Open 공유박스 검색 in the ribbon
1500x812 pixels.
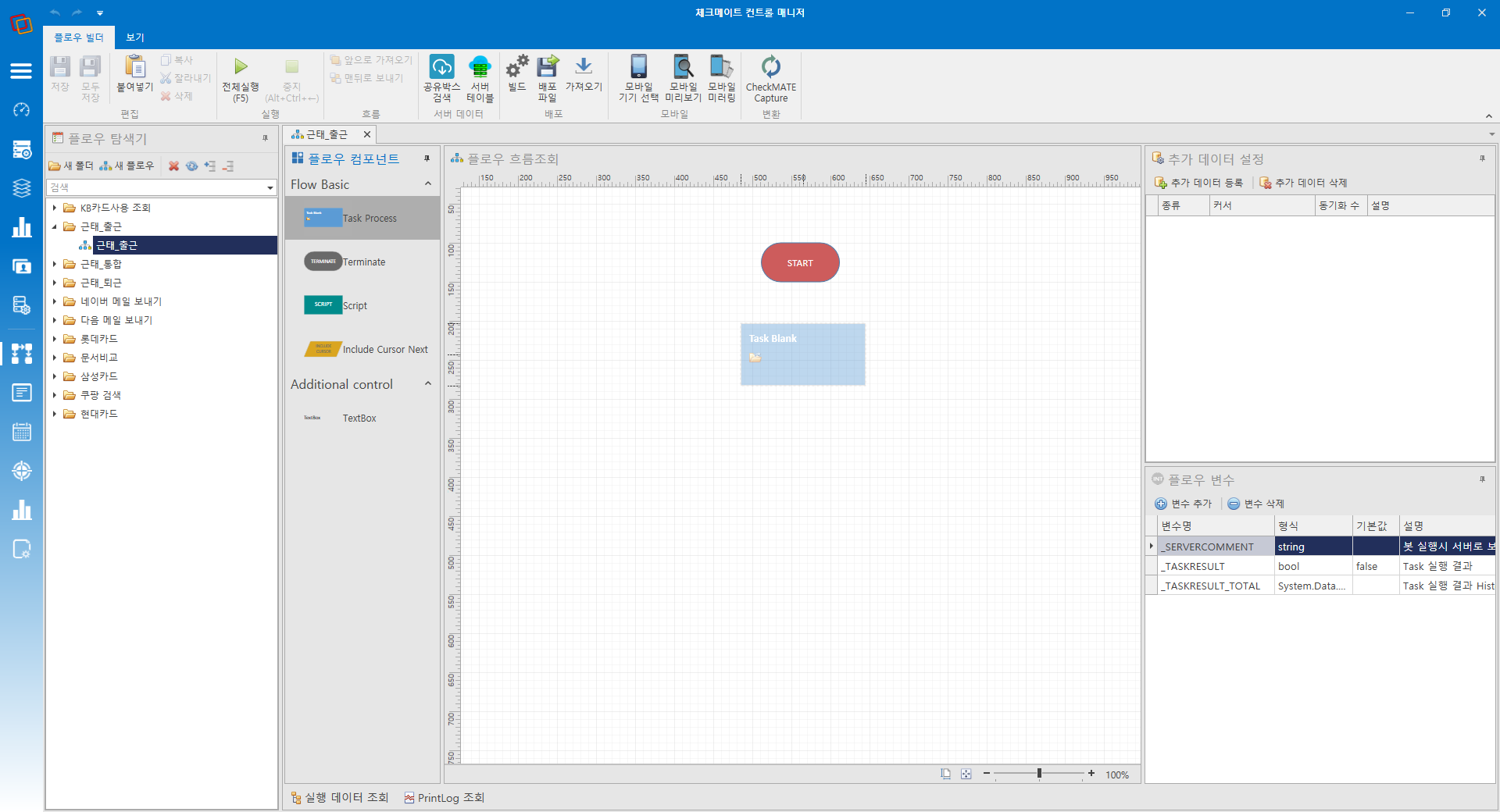coord(441,78)
